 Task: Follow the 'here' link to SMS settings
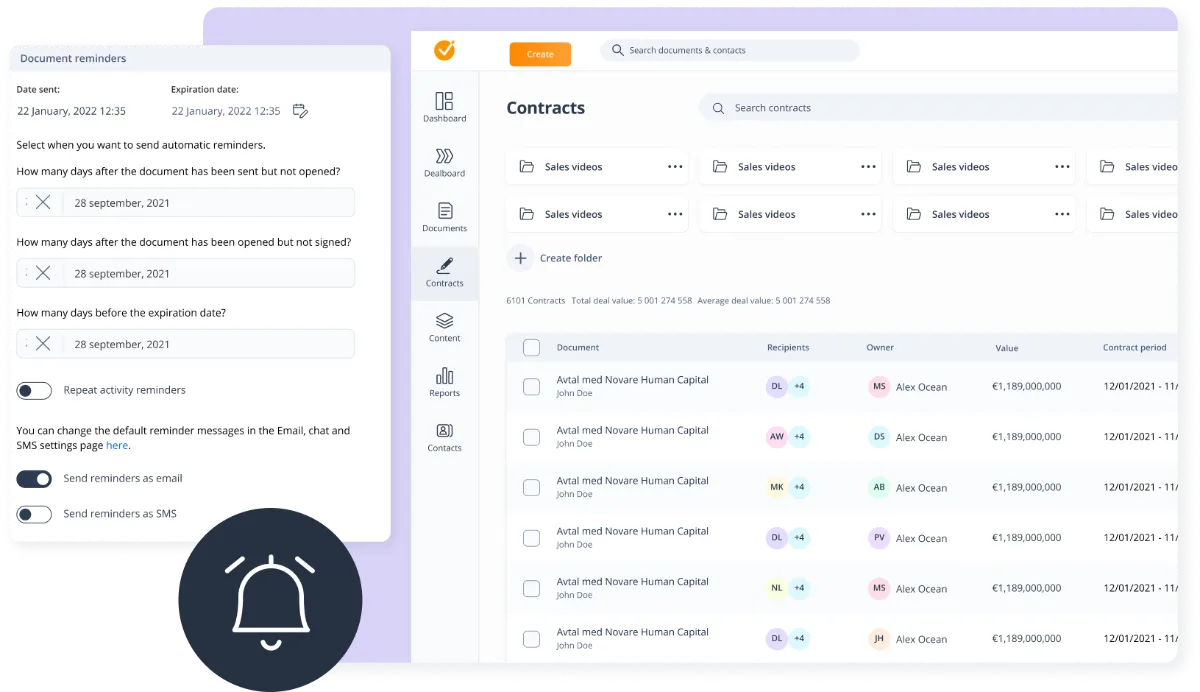[x=117, y=446]
